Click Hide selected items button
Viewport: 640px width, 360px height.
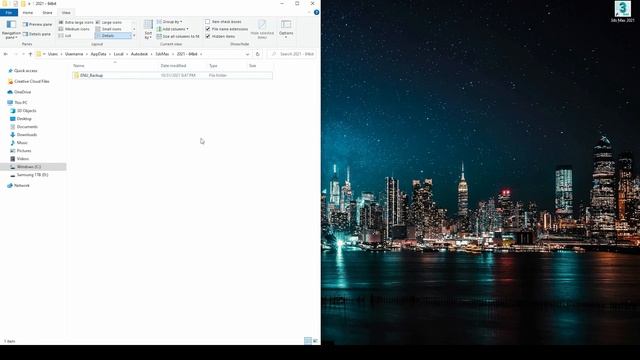[262, 29]
